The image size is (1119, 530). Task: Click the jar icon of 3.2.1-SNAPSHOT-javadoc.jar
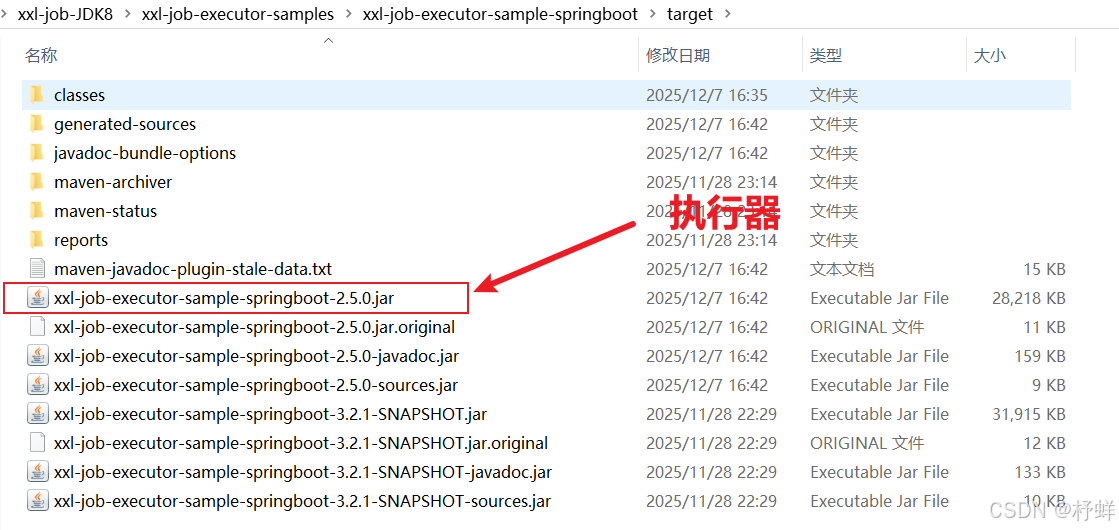click(x=37, y=472)
